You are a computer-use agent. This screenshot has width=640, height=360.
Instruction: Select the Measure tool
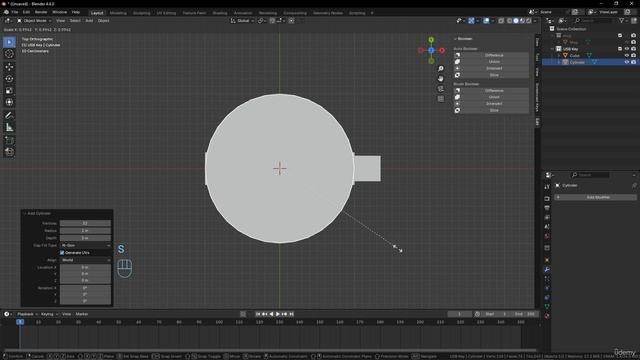coord(9,127)
